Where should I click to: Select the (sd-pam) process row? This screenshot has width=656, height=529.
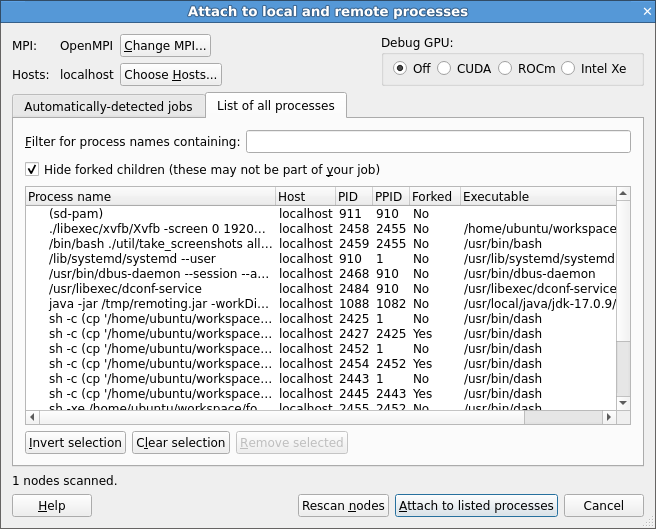pos(321,213)
